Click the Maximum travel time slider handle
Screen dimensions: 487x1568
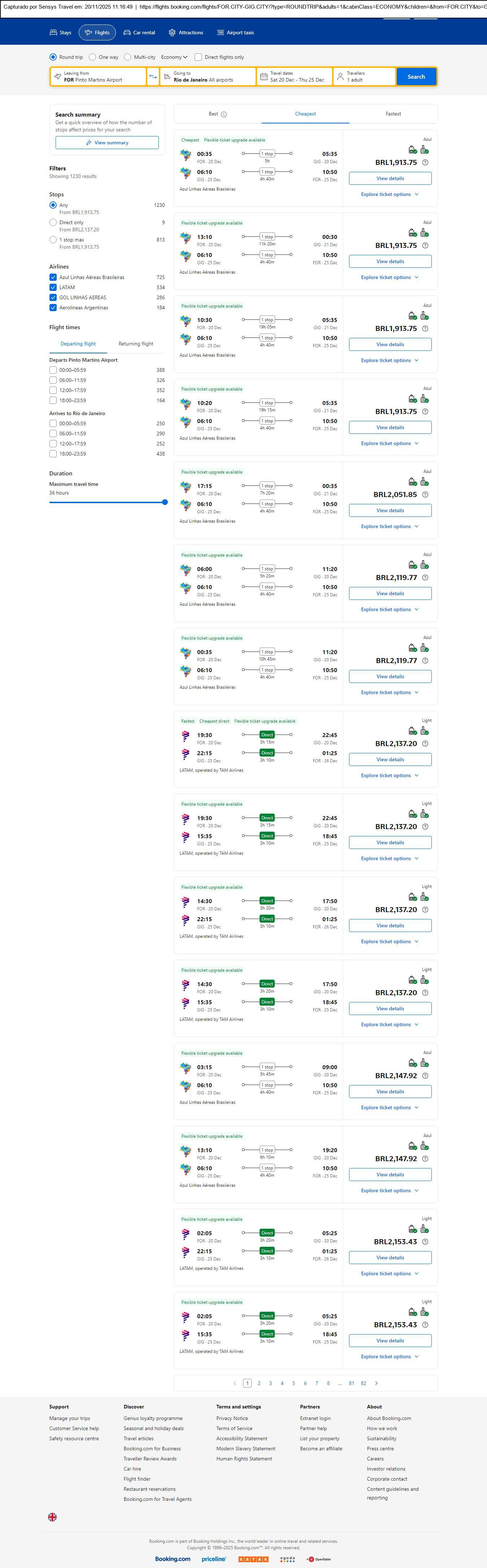165,502
